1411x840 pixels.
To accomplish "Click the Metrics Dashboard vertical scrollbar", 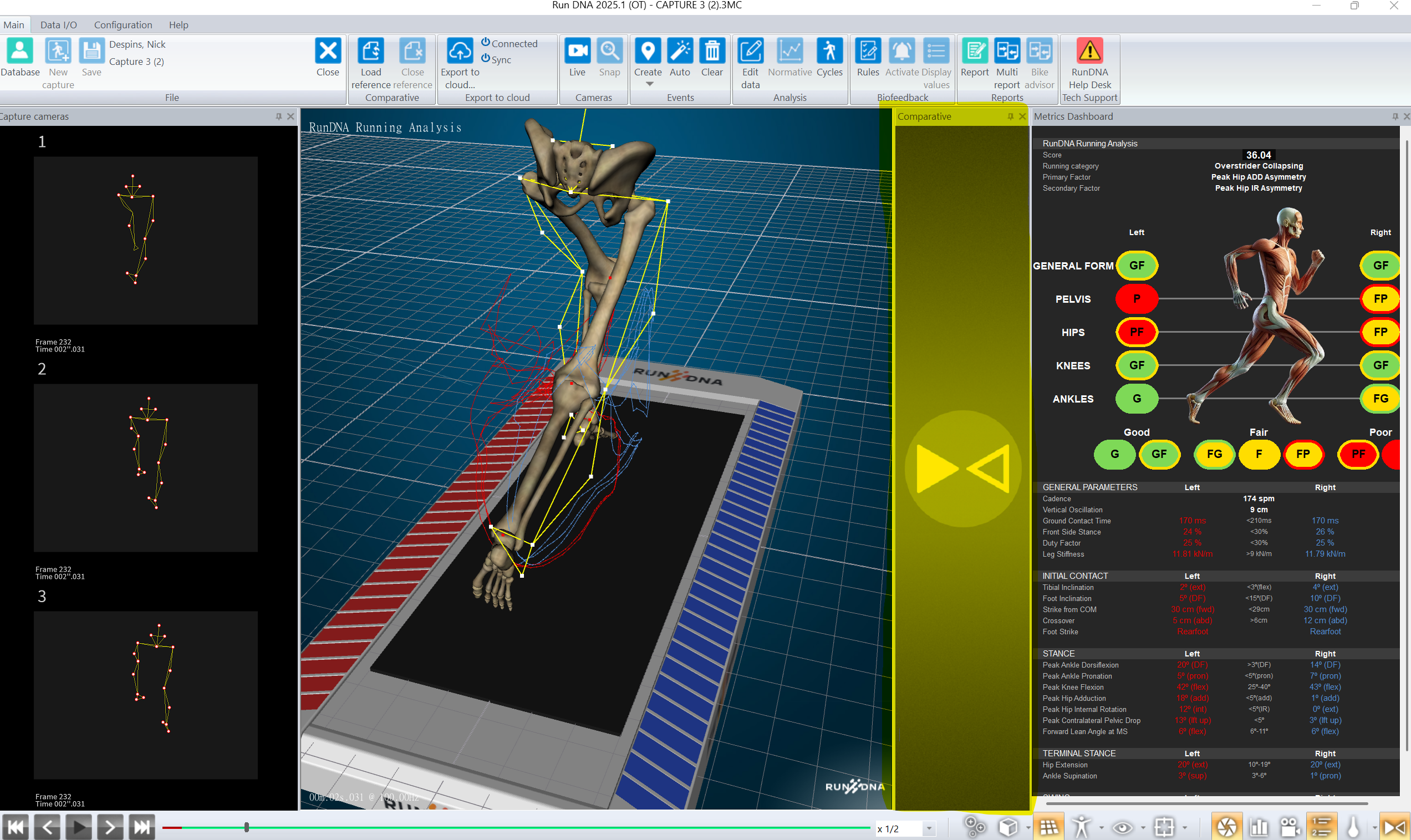I will tap(1407, 444).
